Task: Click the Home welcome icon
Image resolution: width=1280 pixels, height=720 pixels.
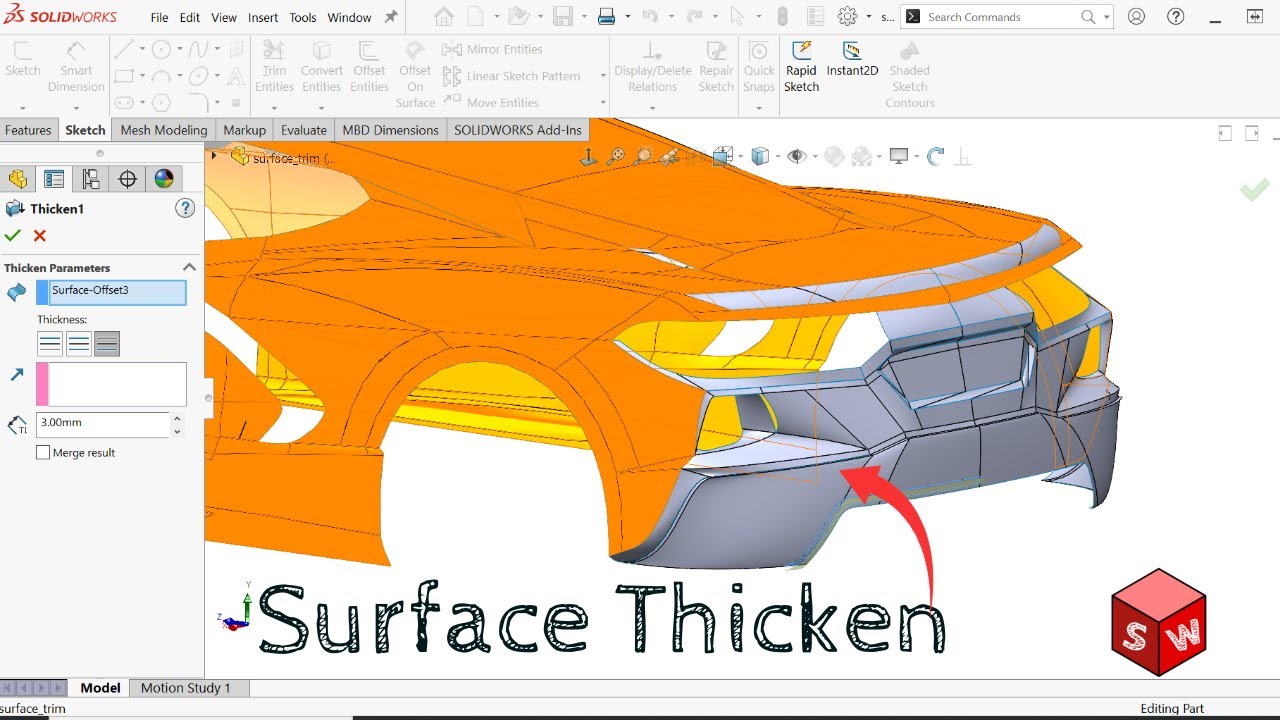Action: pyautogui.click(x=444, y=16)
